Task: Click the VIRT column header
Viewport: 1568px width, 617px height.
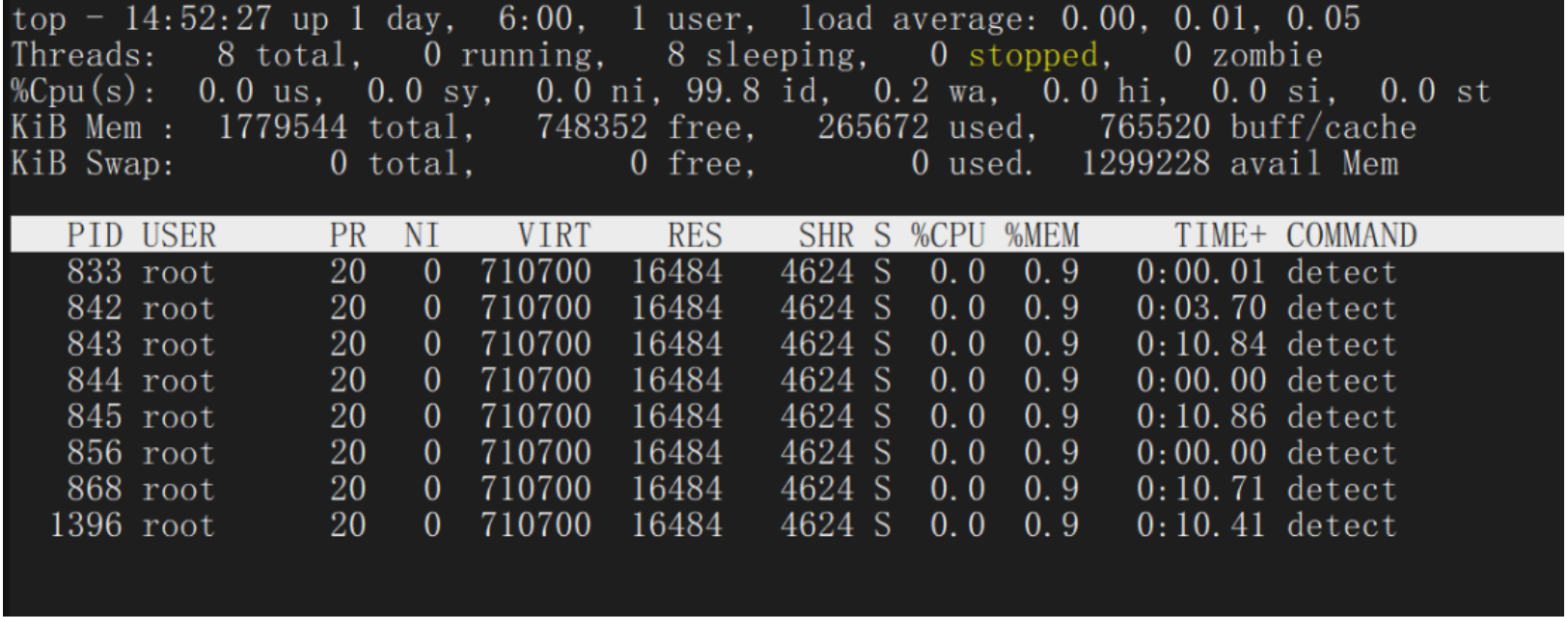Action: coord(553,236)
